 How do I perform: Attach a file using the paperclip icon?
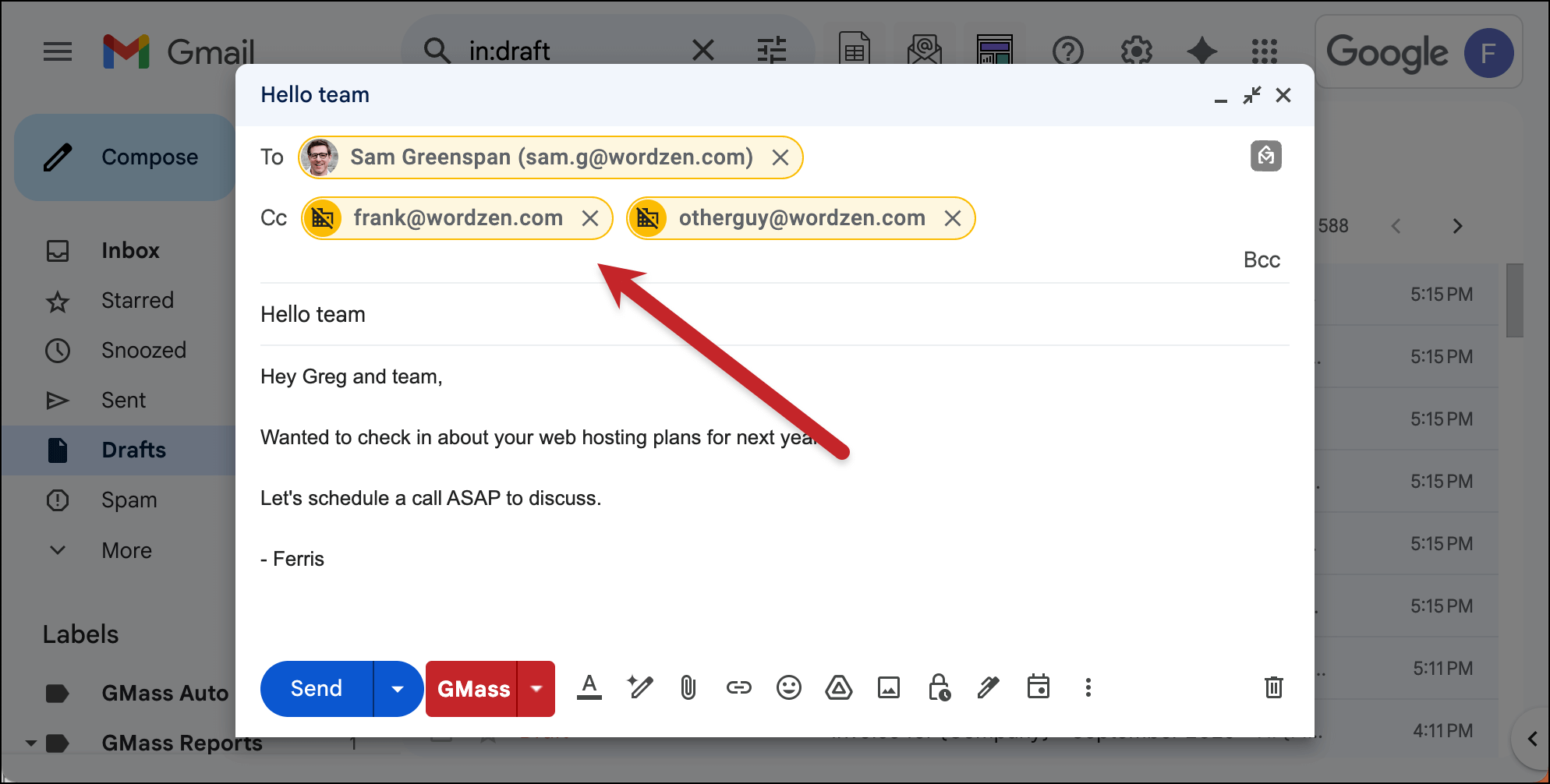click(688, 688)
